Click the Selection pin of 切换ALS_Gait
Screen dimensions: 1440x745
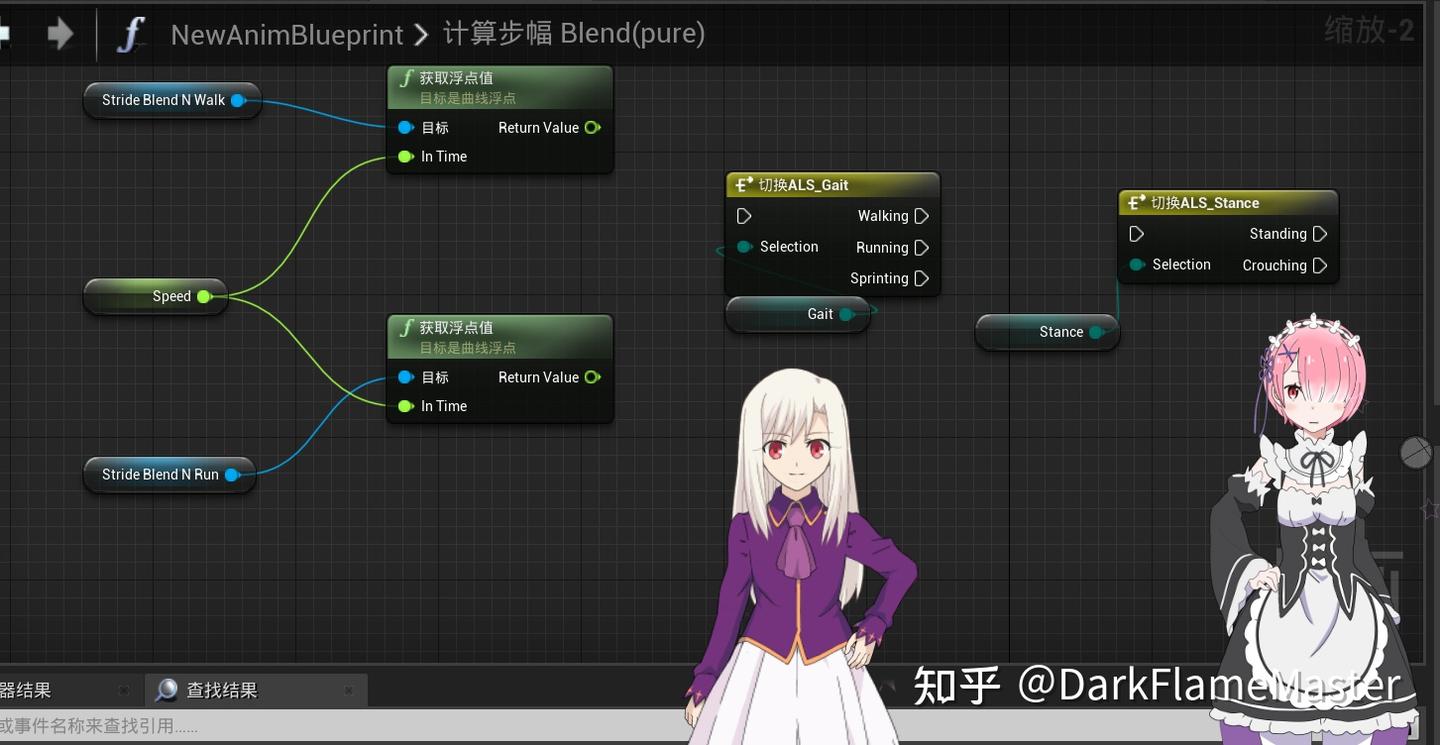point(744,247)
